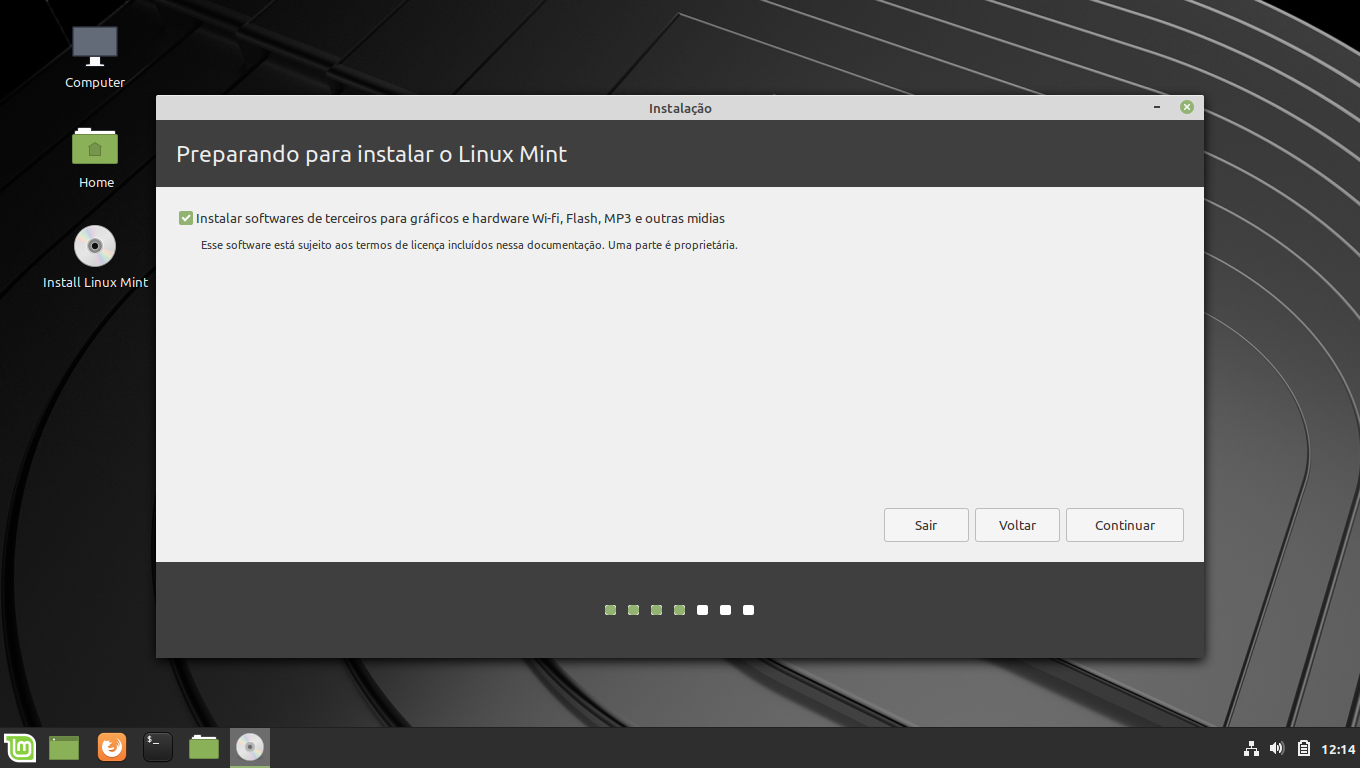Open the network connection tray icon
This screenshot has height=768, width=1360.
point(1251,748)
